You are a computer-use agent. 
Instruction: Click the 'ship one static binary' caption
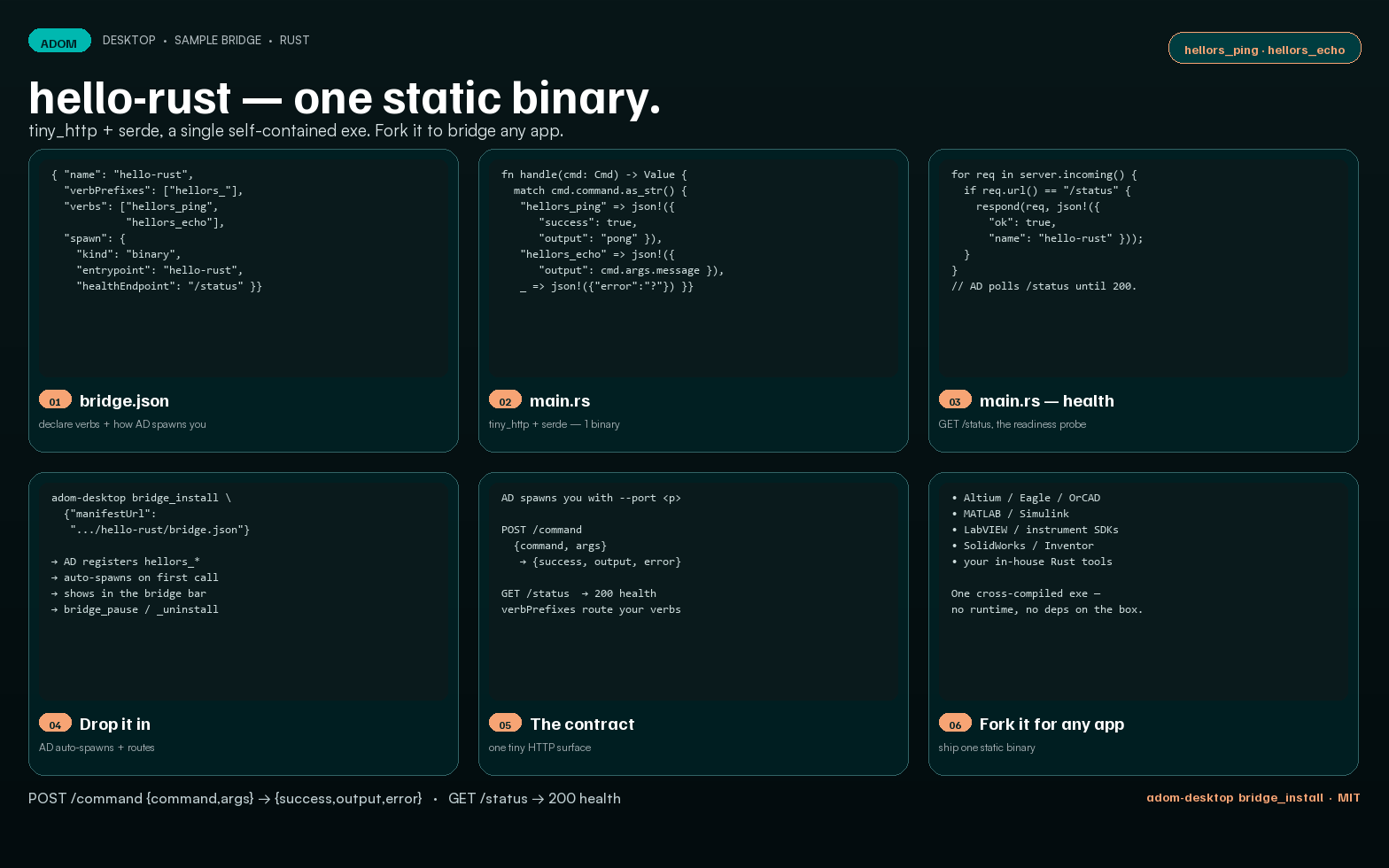[x=987, y=748]
